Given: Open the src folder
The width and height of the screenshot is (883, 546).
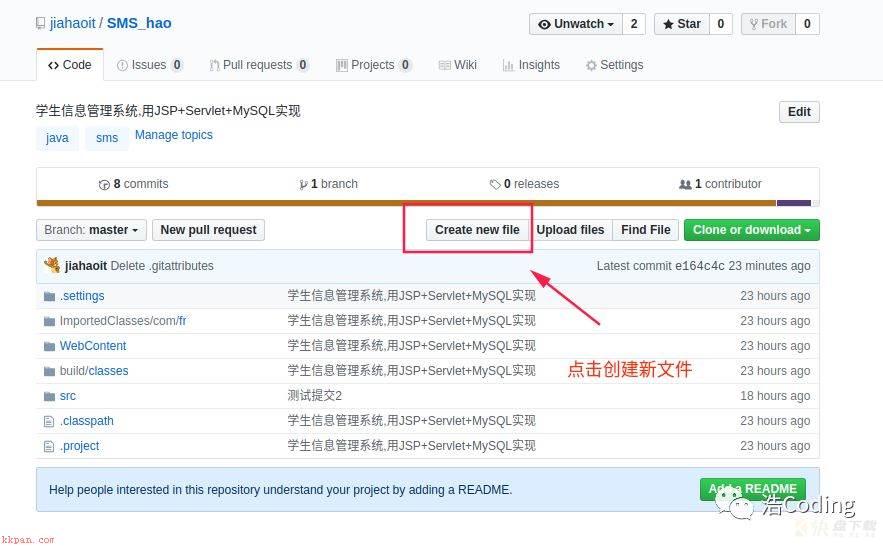Looking at the screenshot, I should pyautogui.click(x=68, y=396).
